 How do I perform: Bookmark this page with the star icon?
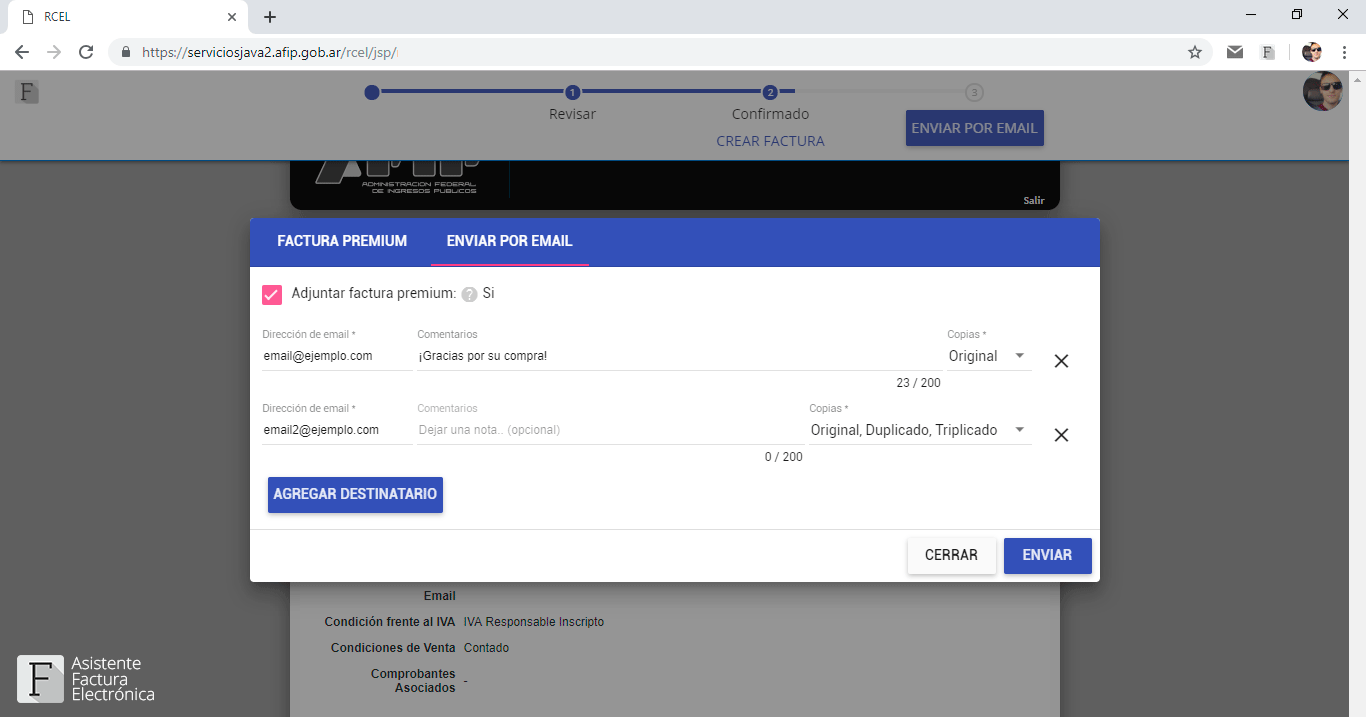click(x=1195, y=52)
